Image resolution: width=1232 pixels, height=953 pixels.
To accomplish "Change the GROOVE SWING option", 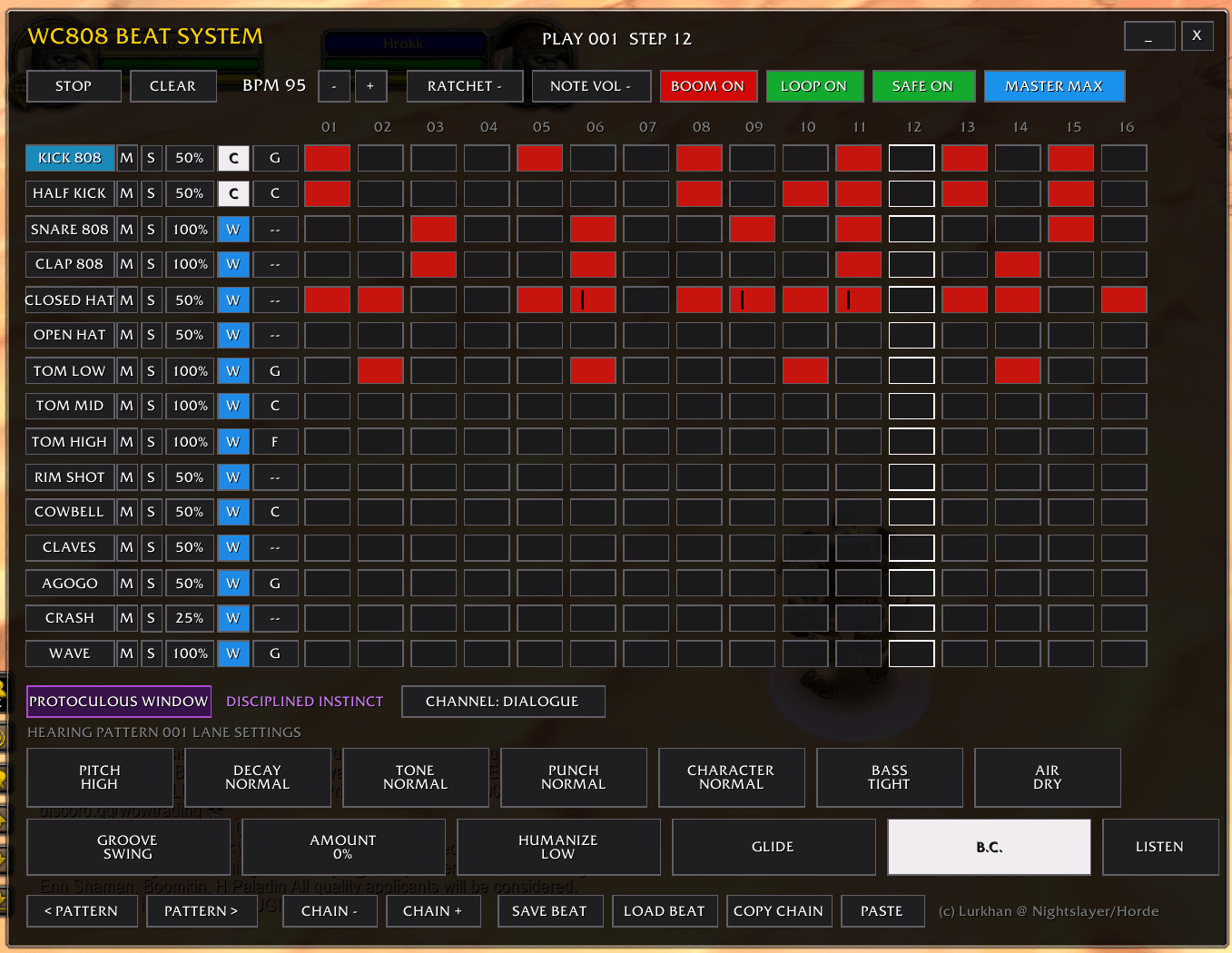I will click(x=128, y=847).
